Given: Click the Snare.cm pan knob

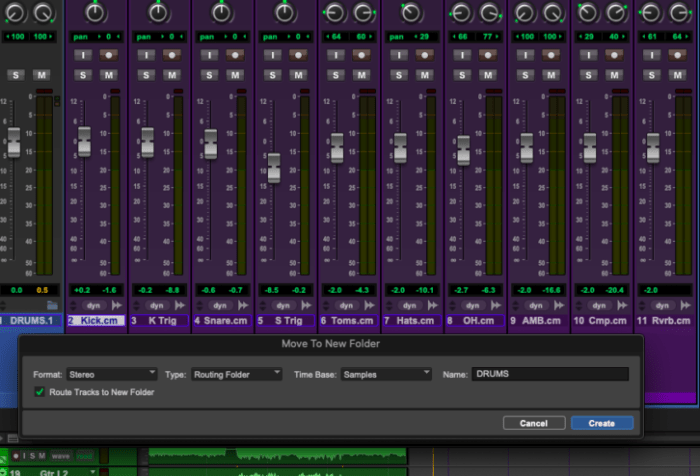Looking at the screenshot, I should [x=221, y=13].
